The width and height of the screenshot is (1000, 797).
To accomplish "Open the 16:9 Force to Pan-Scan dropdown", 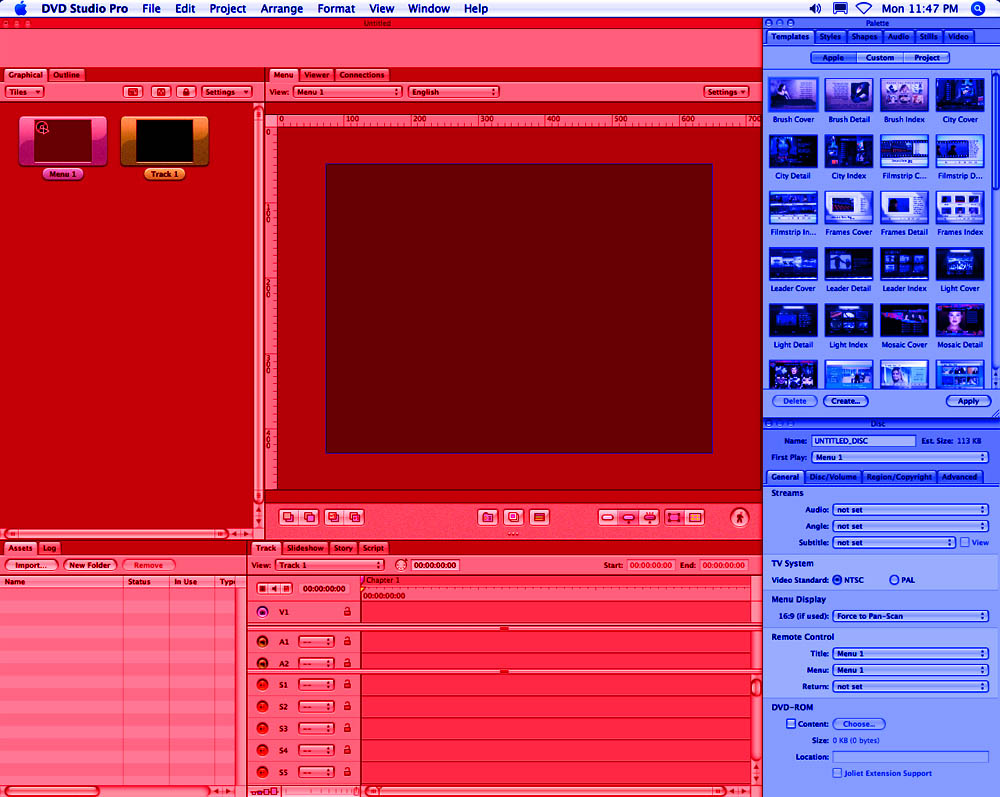I will tap(910, 616).
